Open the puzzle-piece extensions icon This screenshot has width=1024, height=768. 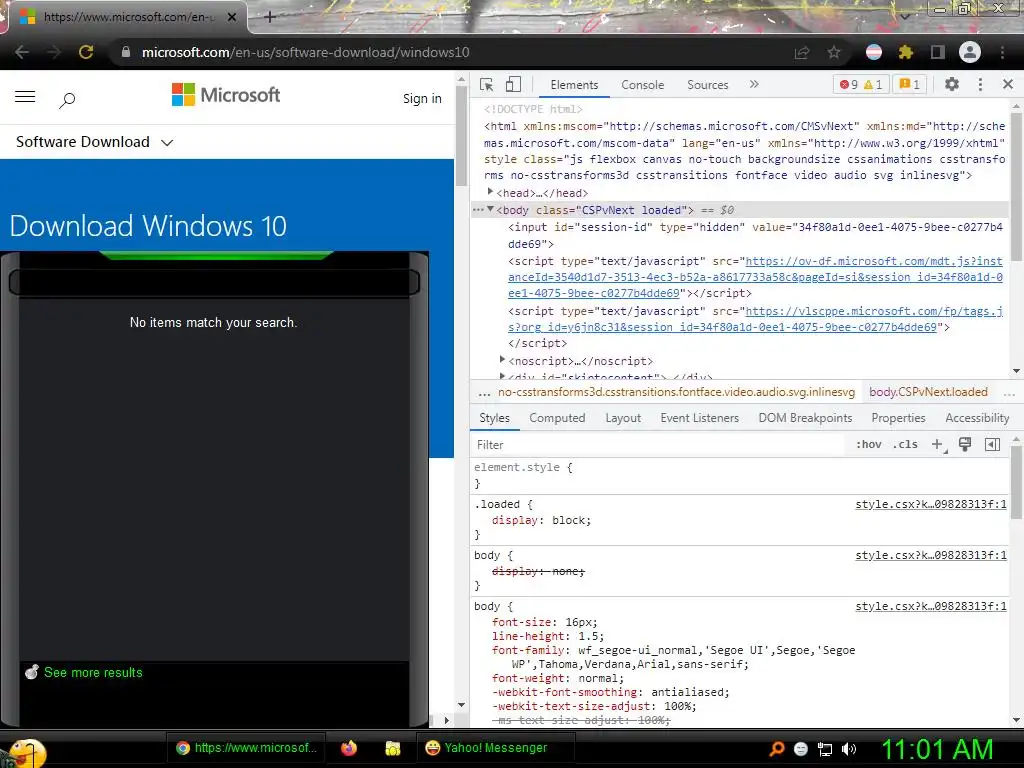[905, 52]
